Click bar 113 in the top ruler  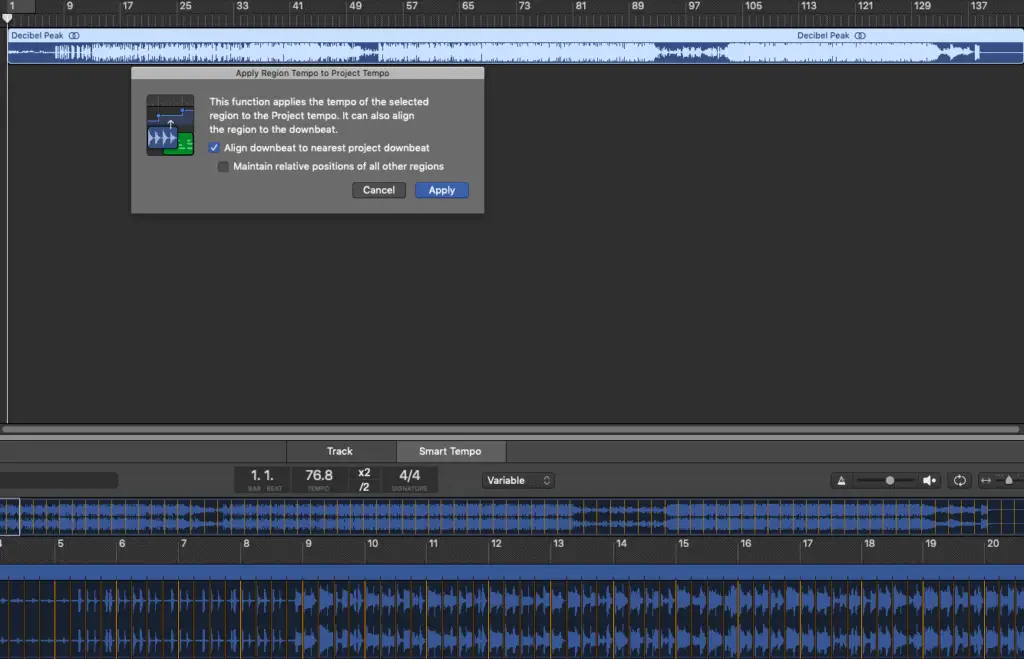(808, 6)
